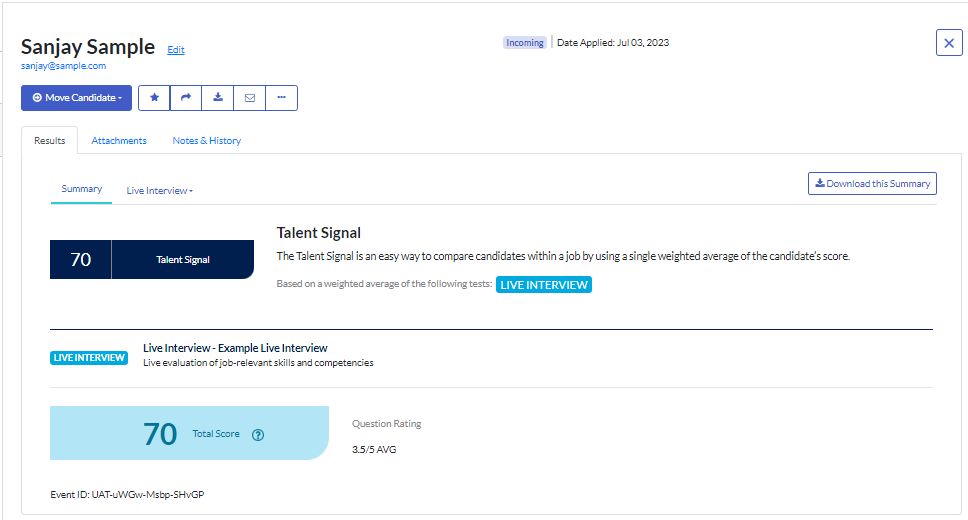Screen dimensions: 968x520
Task: Click the sanjay@sample.com email link
Action: [x=64, y=65]
